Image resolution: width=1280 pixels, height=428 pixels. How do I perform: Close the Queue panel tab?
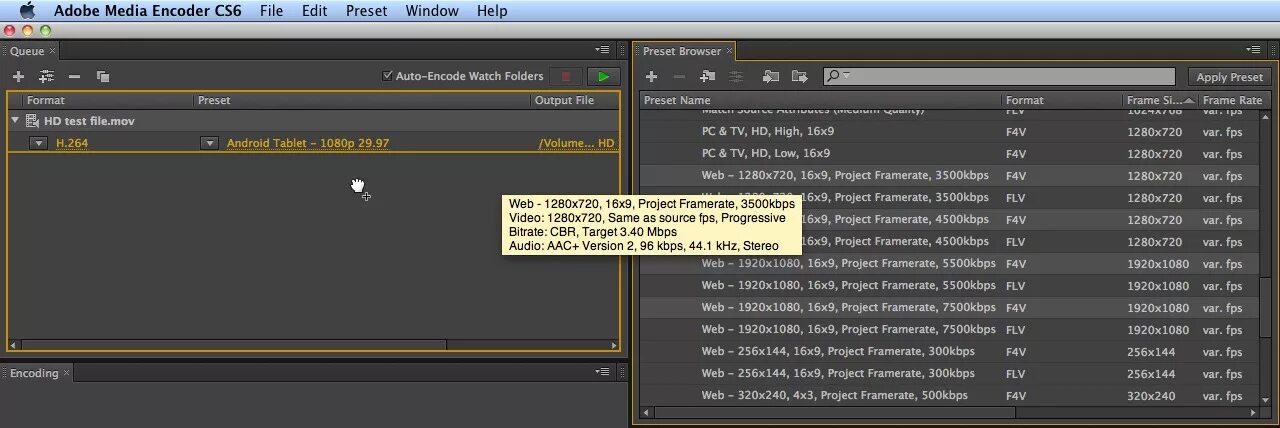(x=53, y=51)
